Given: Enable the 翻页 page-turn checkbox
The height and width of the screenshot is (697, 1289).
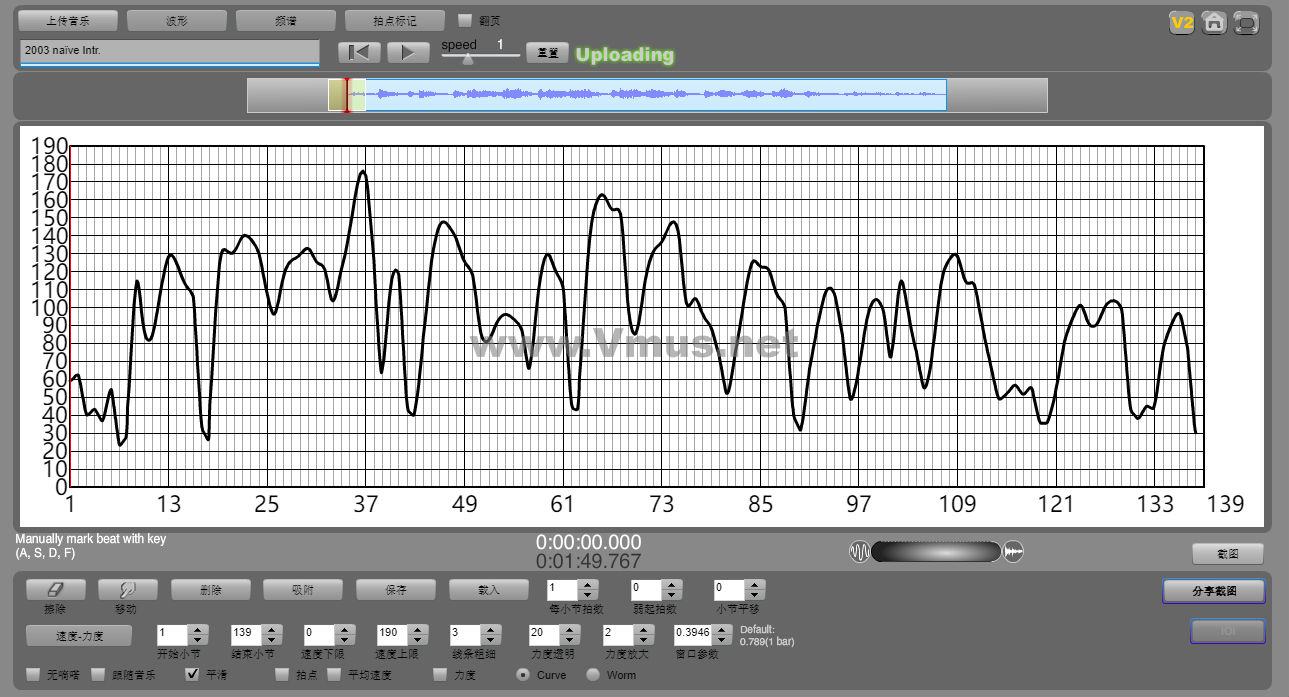Looking at the screenshot, I should coord(465,20).
